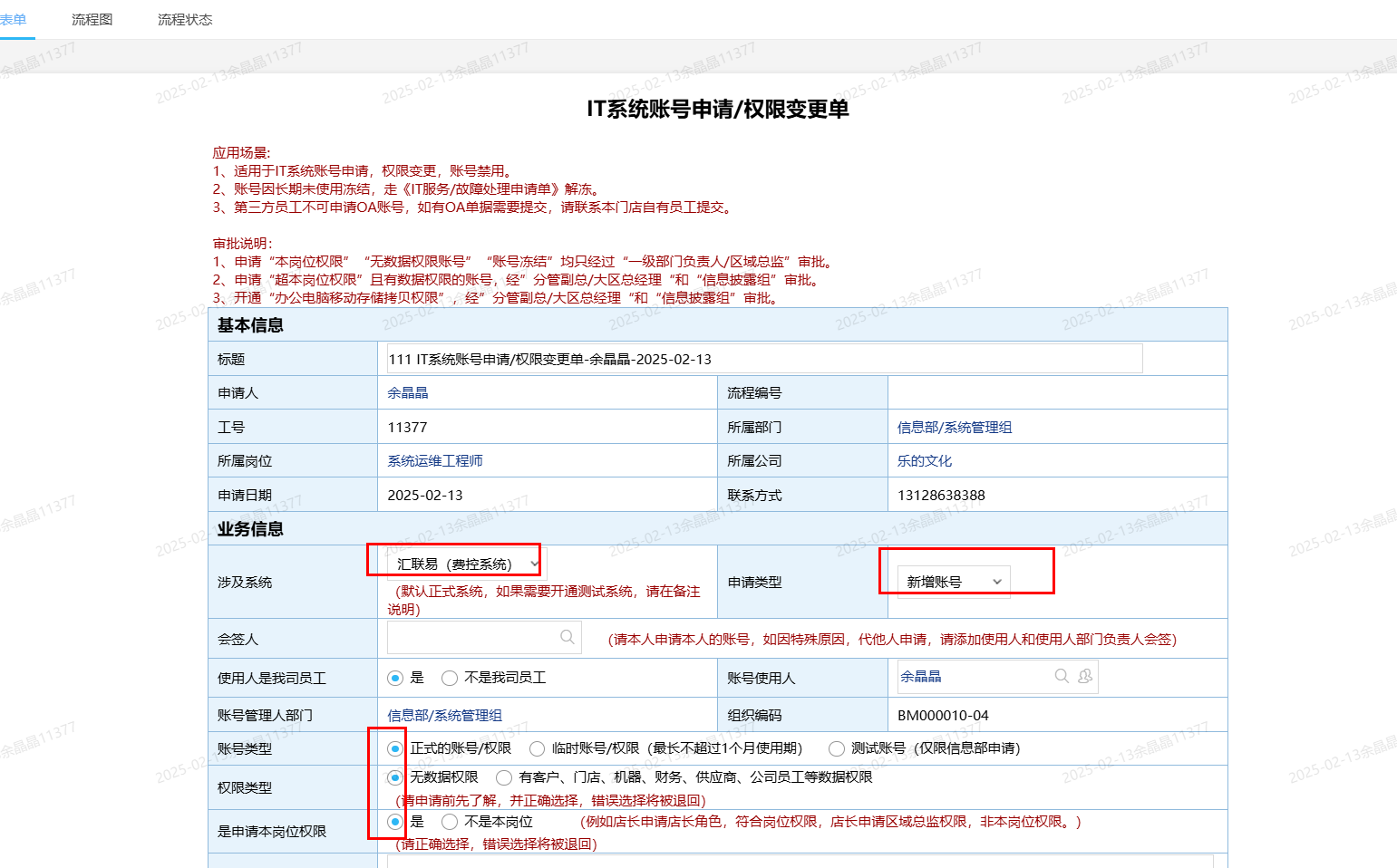The image size is (1397, 868).
Task: Select 正式的账号/权限 radio button
Action: tap(395, 748)
